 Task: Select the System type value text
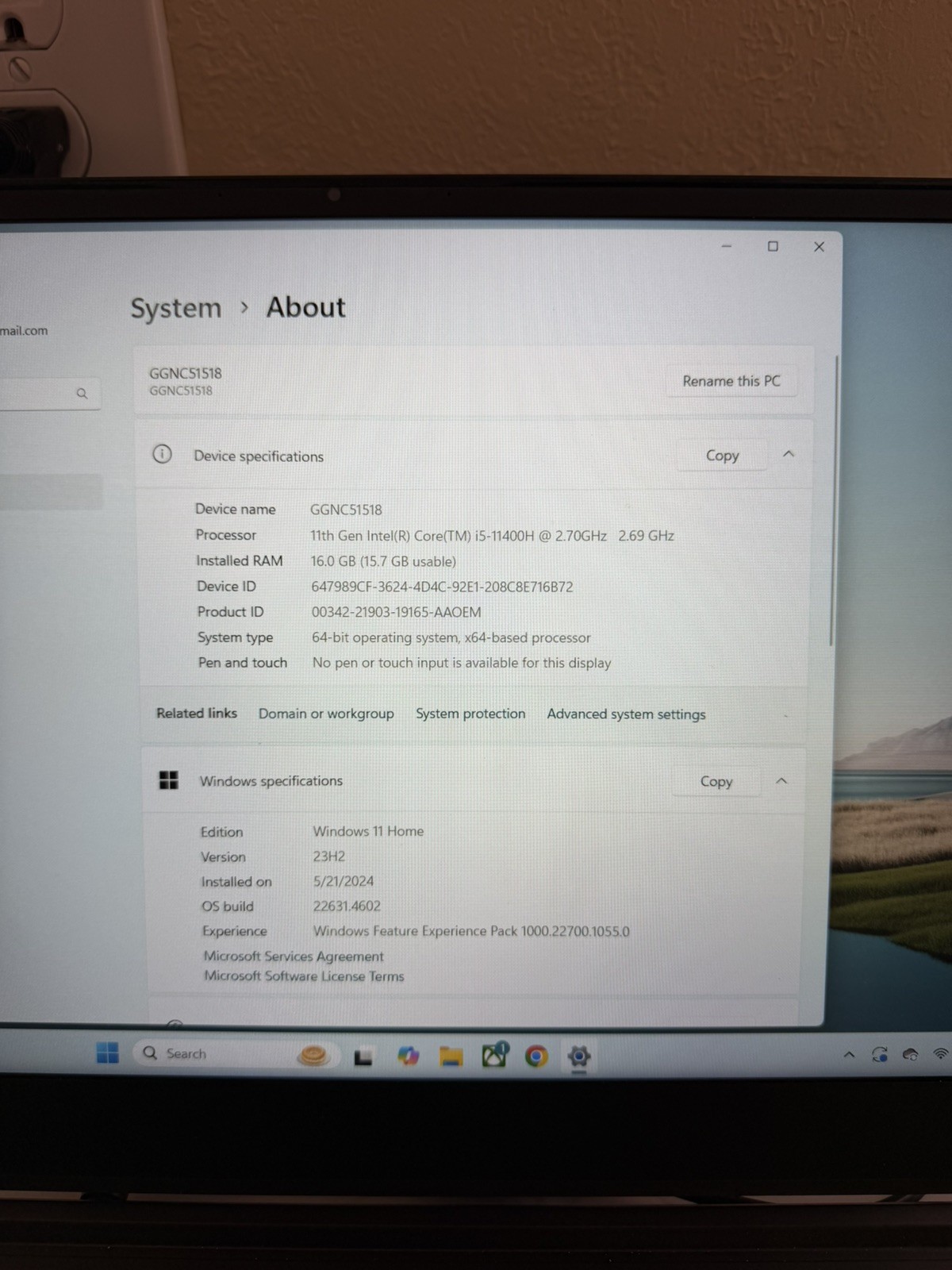451,638
